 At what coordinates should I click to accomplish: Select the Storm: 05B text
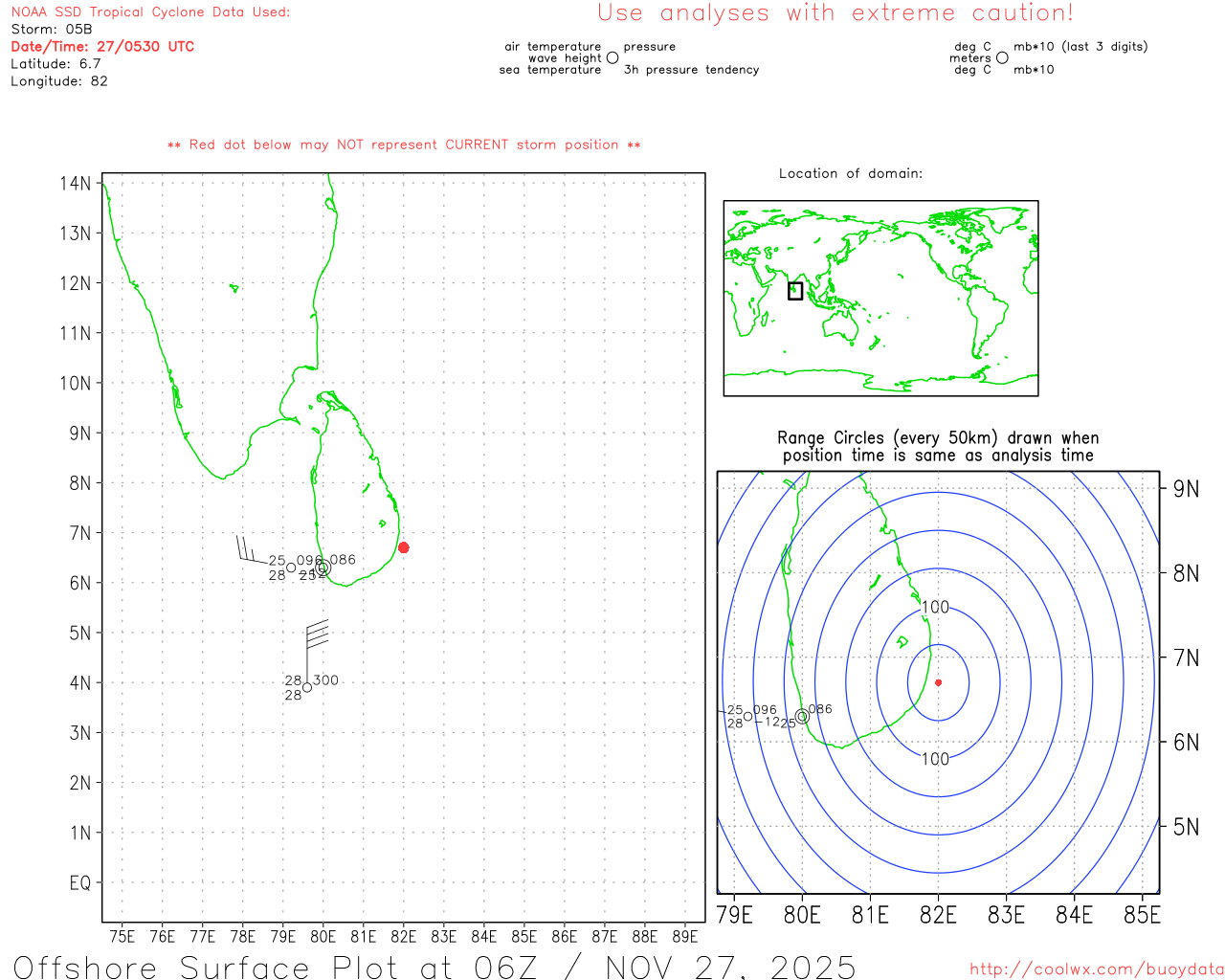52,30
